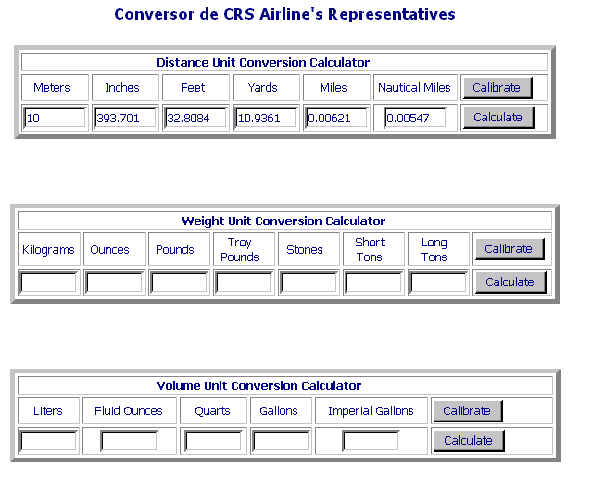Click the Distance calculator Calibrate button
The image size is (591, 477).
point(498,88)
